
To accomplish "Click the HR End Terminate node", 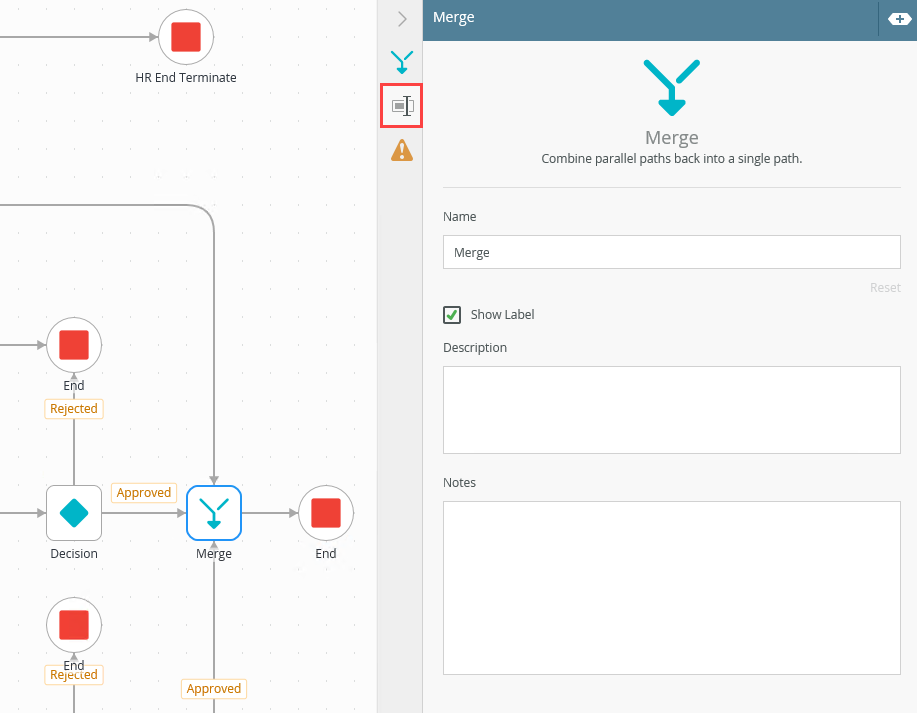I will [186, 38].
